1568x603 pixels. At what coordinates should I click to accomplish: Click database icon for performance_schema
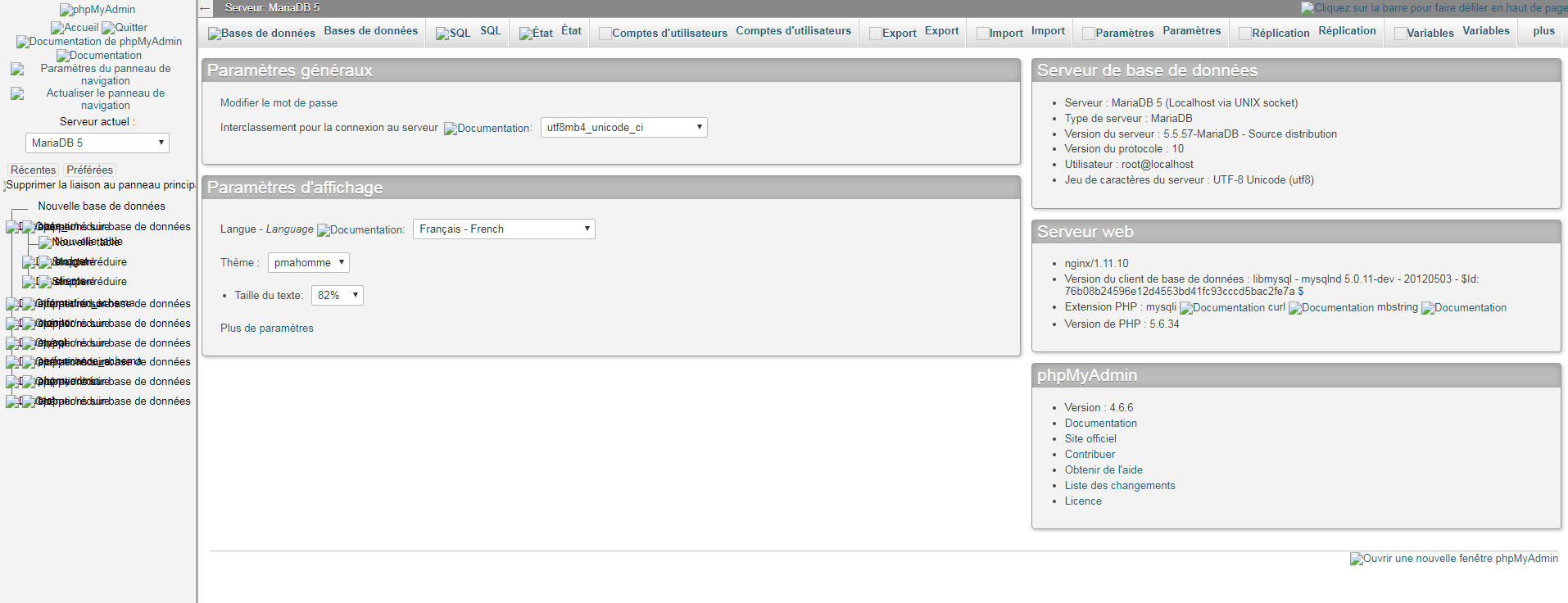point(28,362)
